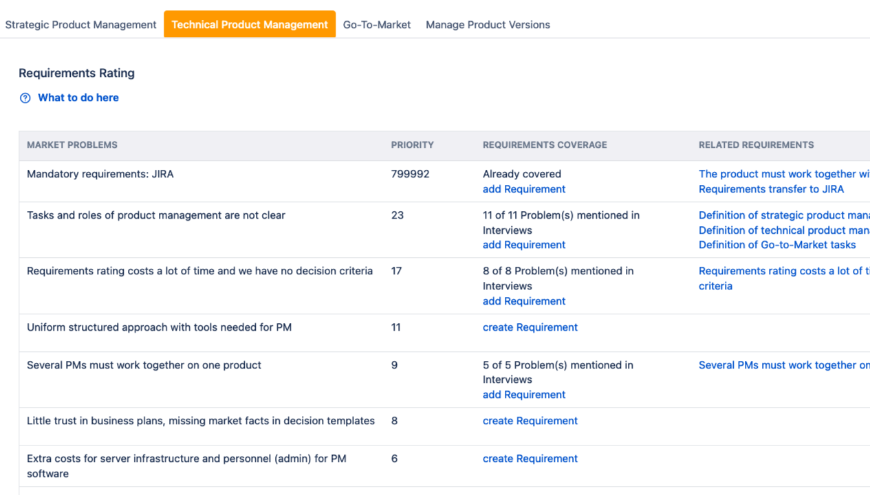The height and width of the screenshot is (495, 870).
Task: Click 'add Requirement' for Several PMs row
Action: [x=524, y=395]
